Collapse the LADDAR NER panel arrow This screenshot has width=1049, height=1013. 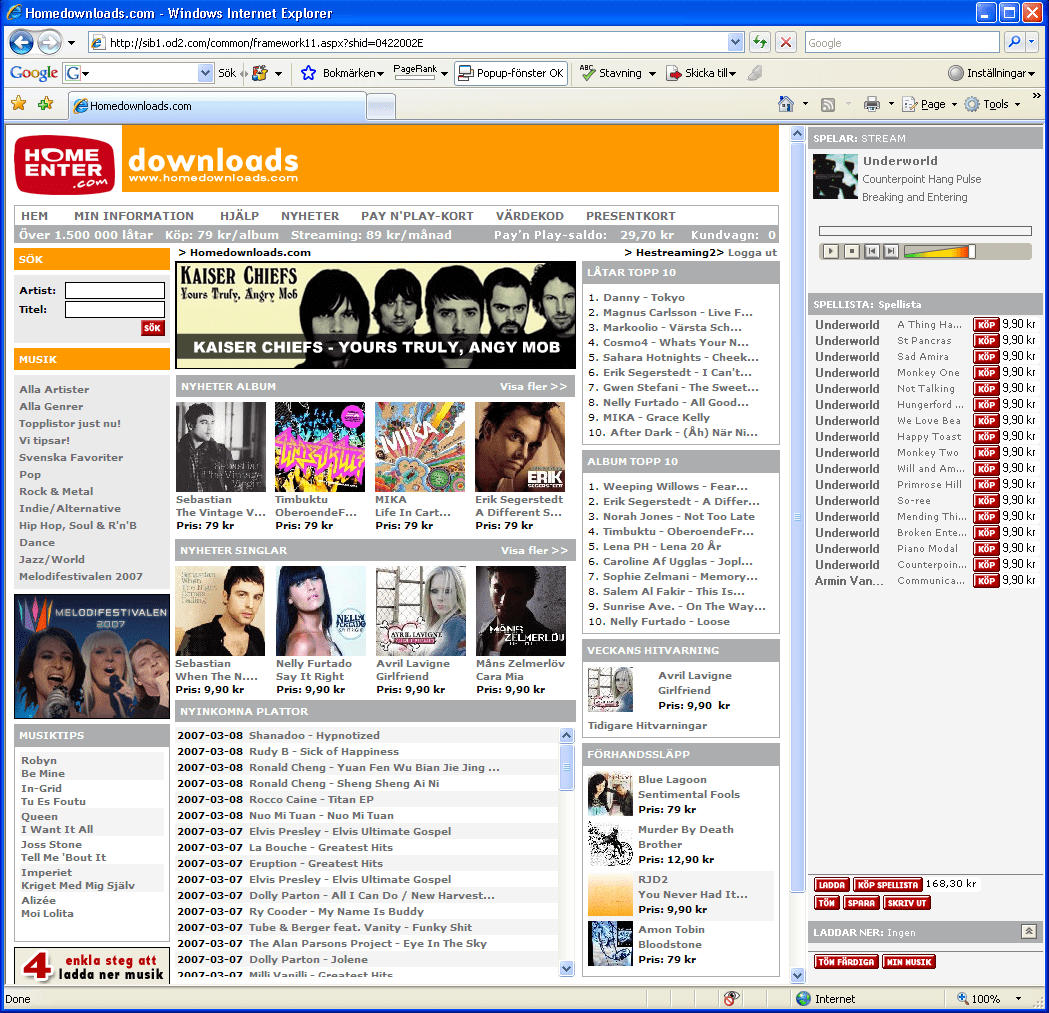click(1029, 931)
